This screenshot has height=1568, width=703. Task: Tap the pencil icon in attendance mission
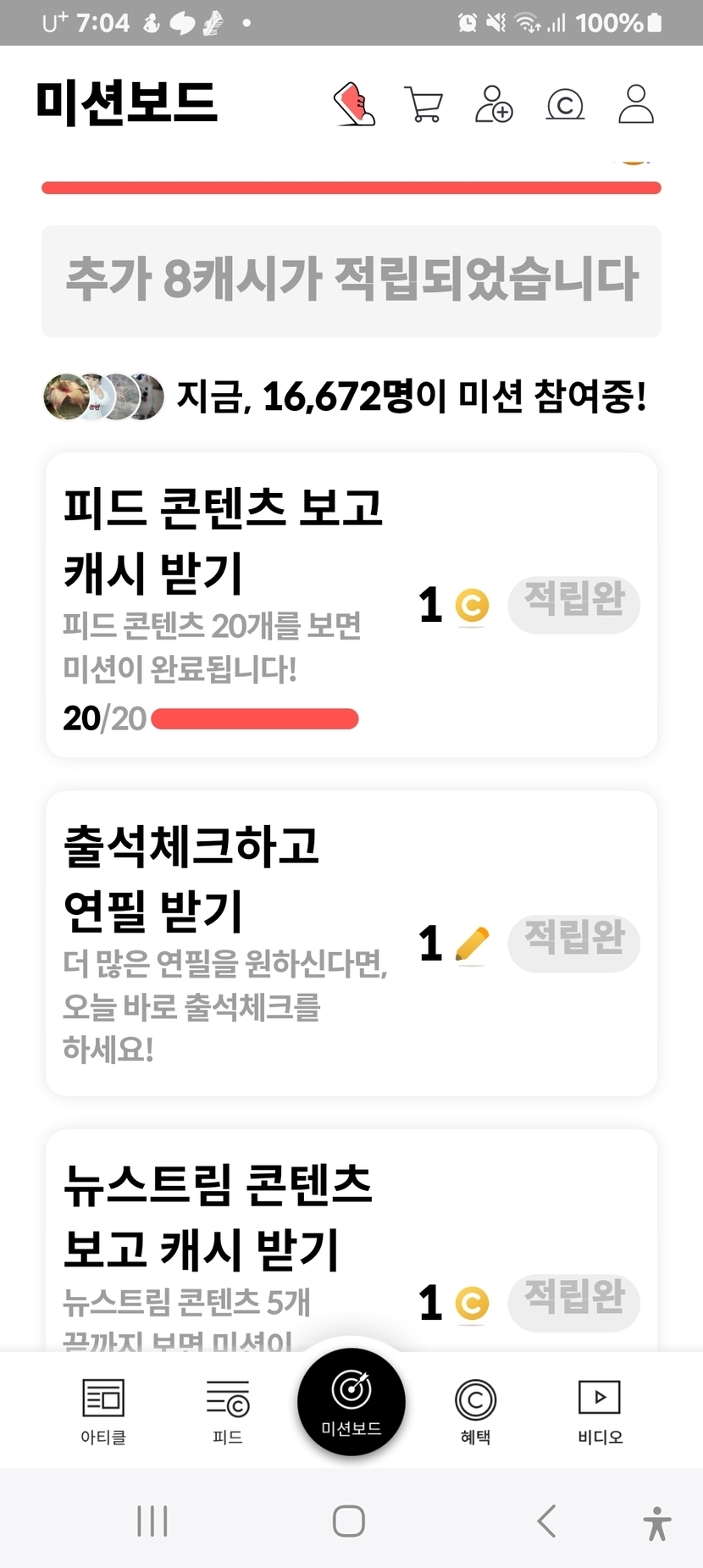pos(472,943)
